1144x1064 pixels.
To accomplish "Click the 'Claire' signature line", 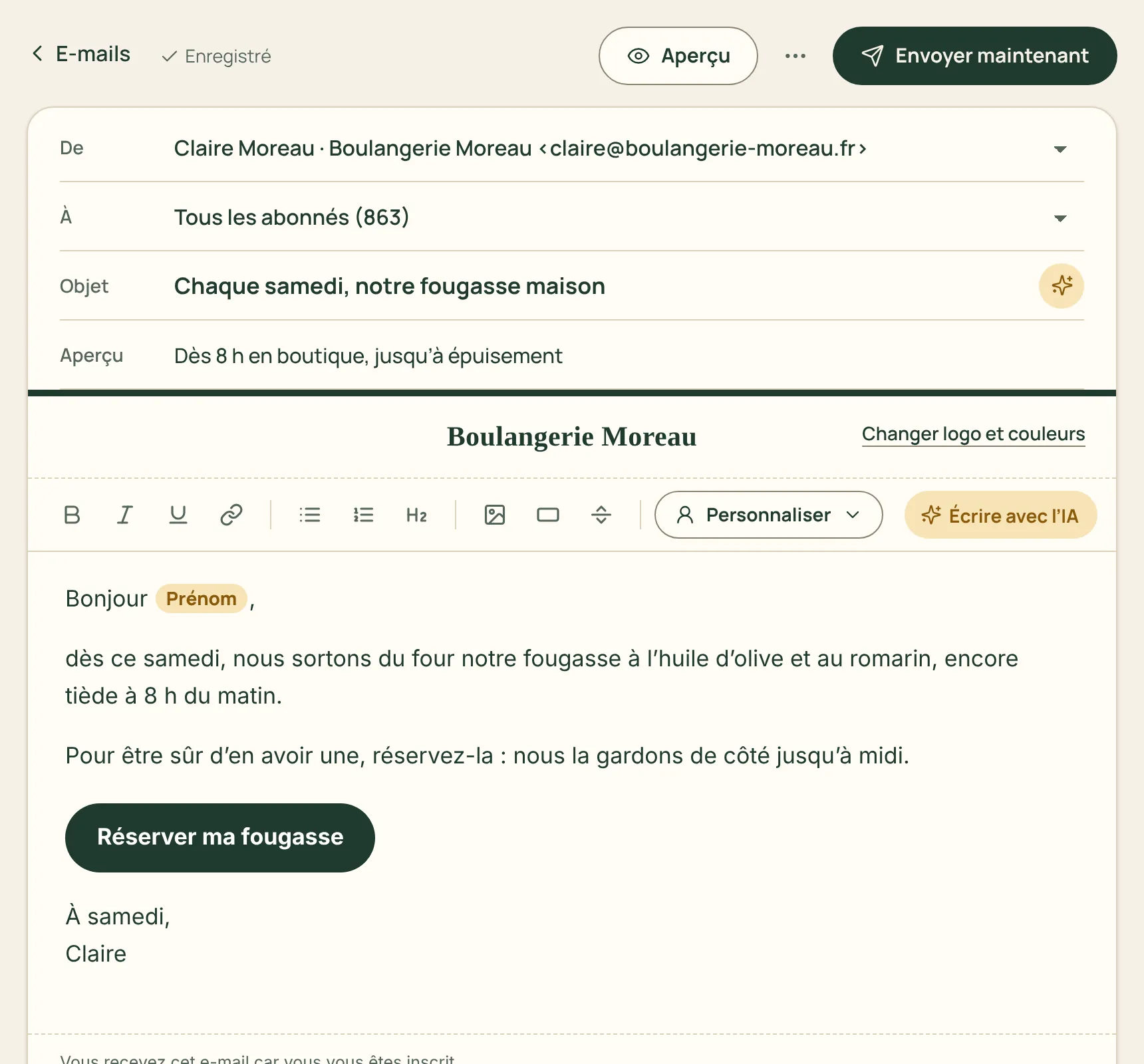I will pyautogui.click(x=96, y=954).
